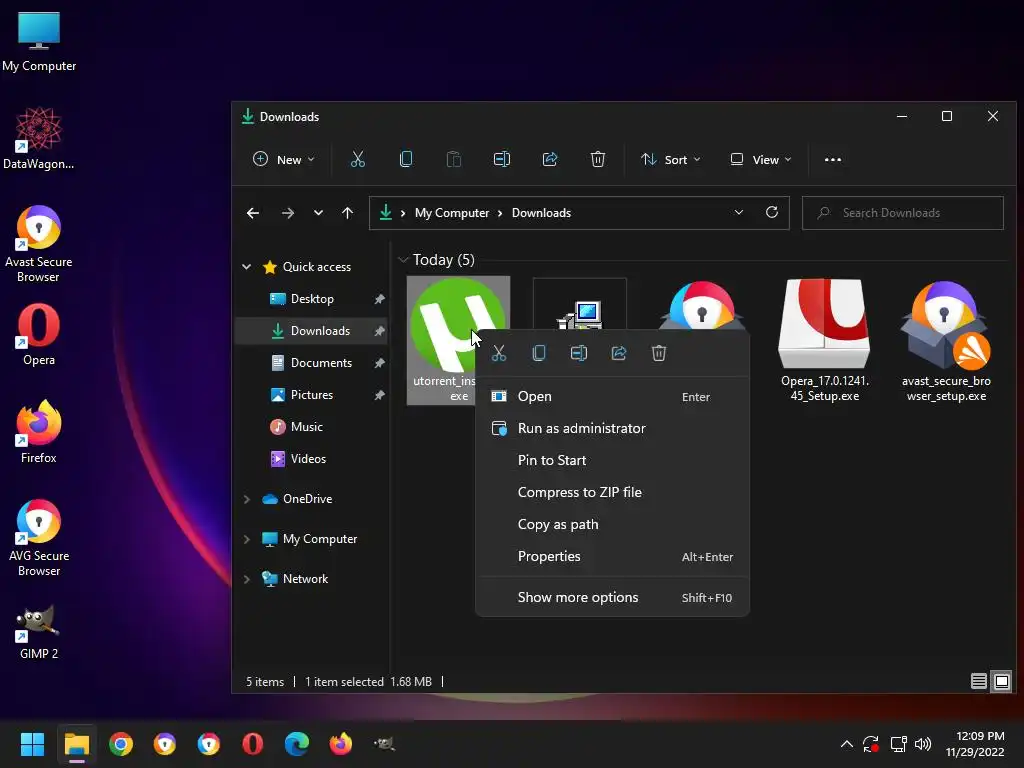This screenshot has height=768, width=1024.
Task: Click Cut scissors icon in context menu
Action: click(499, 353)
